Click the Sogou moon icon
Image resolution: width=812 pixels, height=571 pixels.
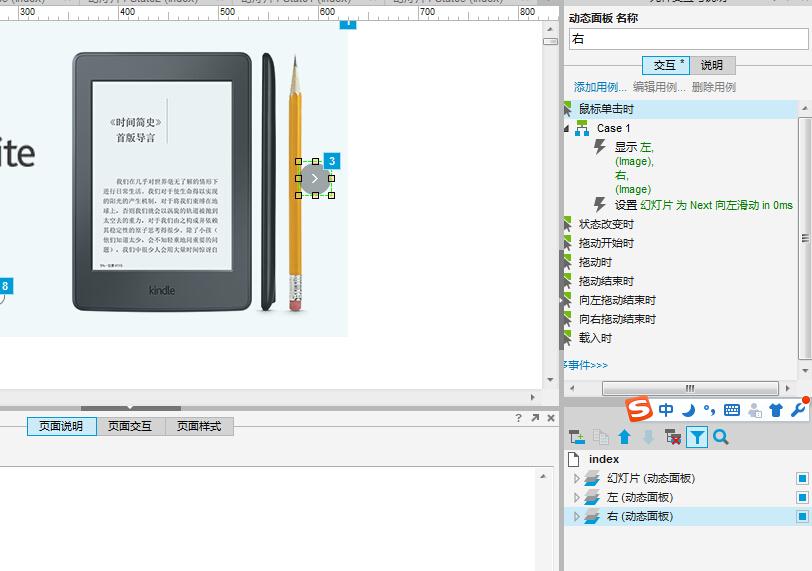point(688,411)
